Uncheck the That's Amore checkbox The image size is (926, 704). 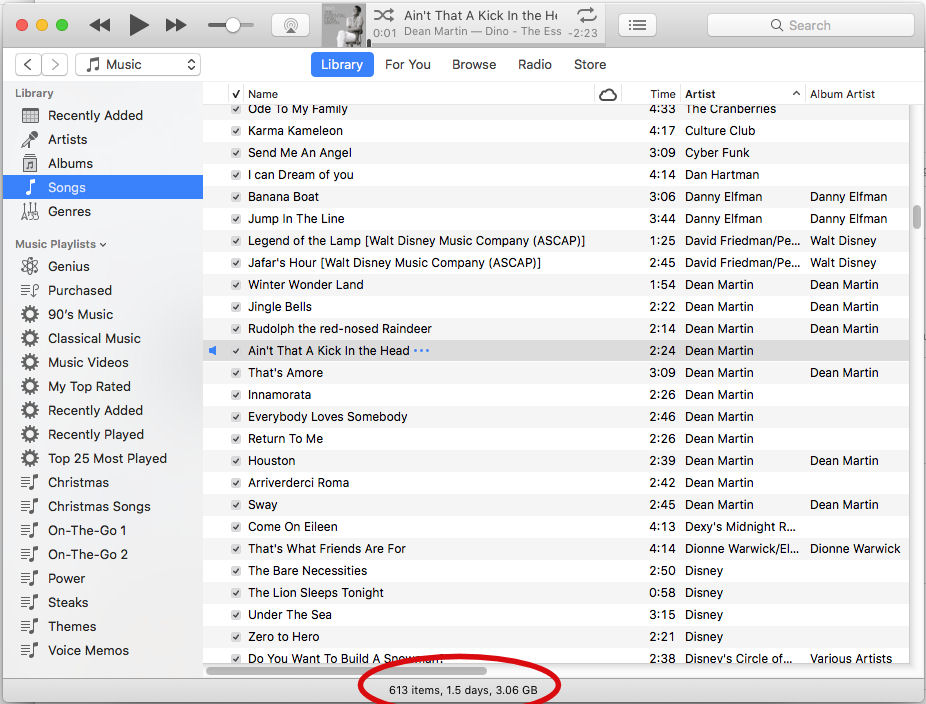pyautogui.click(x=236, y=373)
